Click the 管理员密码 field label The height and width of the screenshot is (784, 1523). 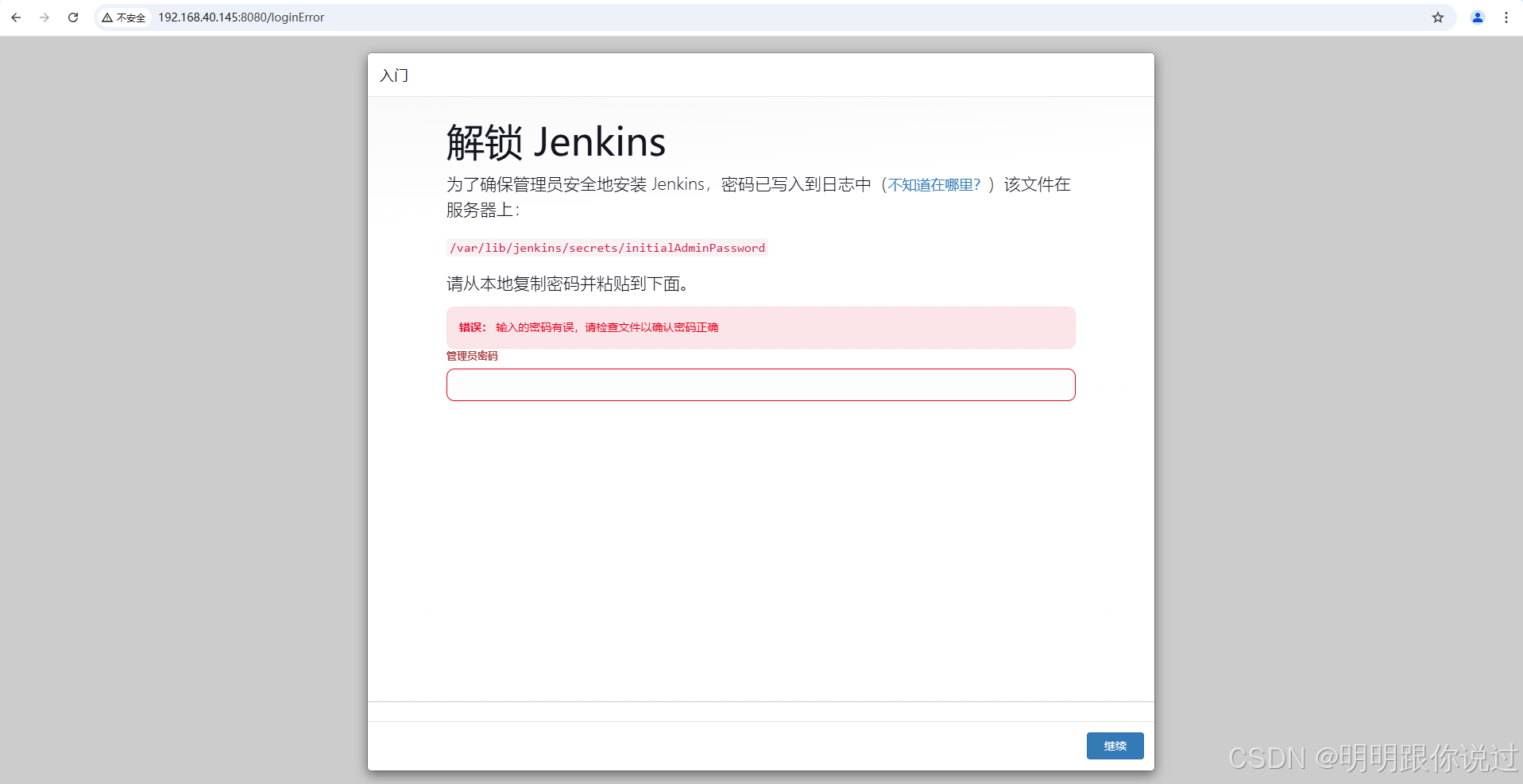pos(472,356)
